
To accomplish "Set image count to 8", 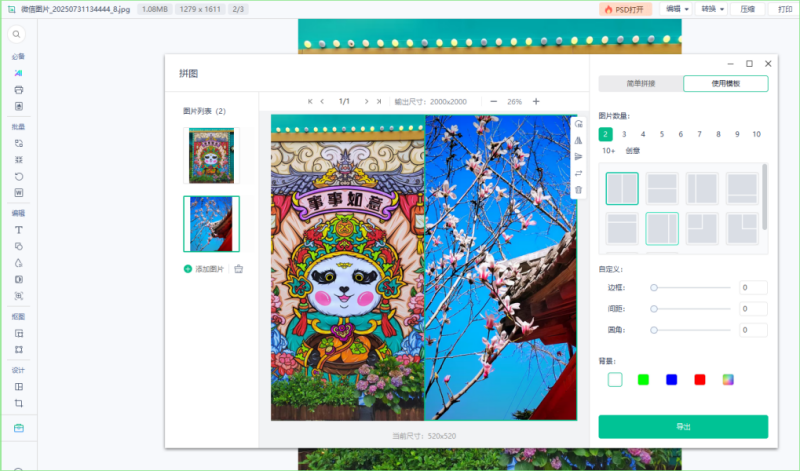I will [718, 134].
